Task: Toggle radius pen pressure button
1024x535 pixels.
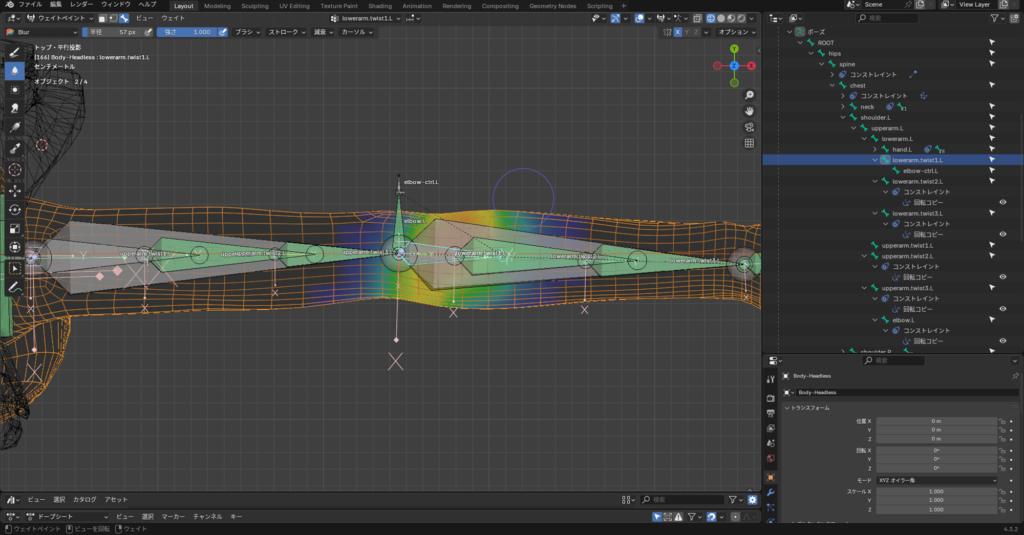Action: coord(147,32)
